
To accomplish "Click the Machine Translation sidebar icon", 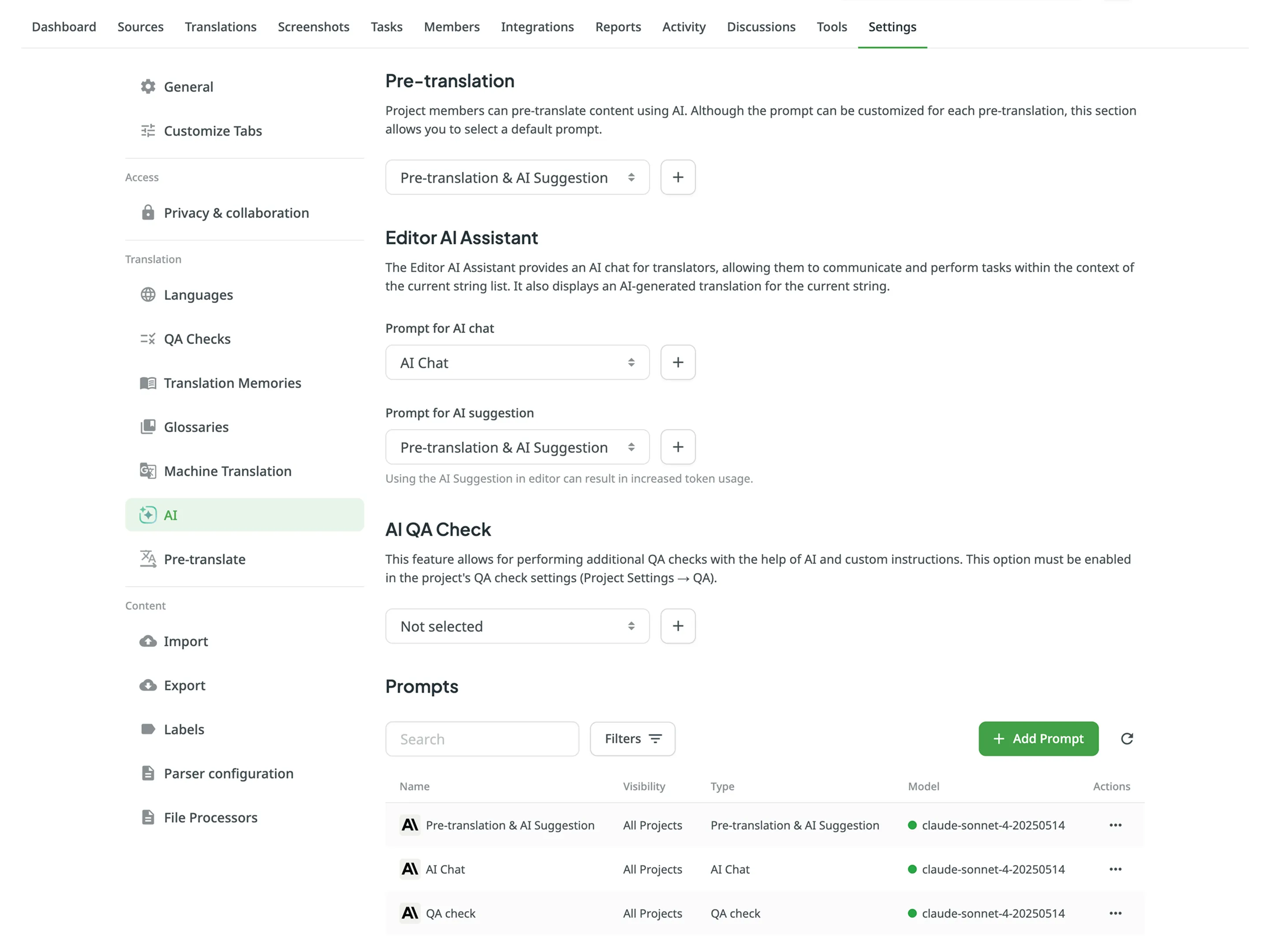I will pyautogui.click(x=148, y=471).
